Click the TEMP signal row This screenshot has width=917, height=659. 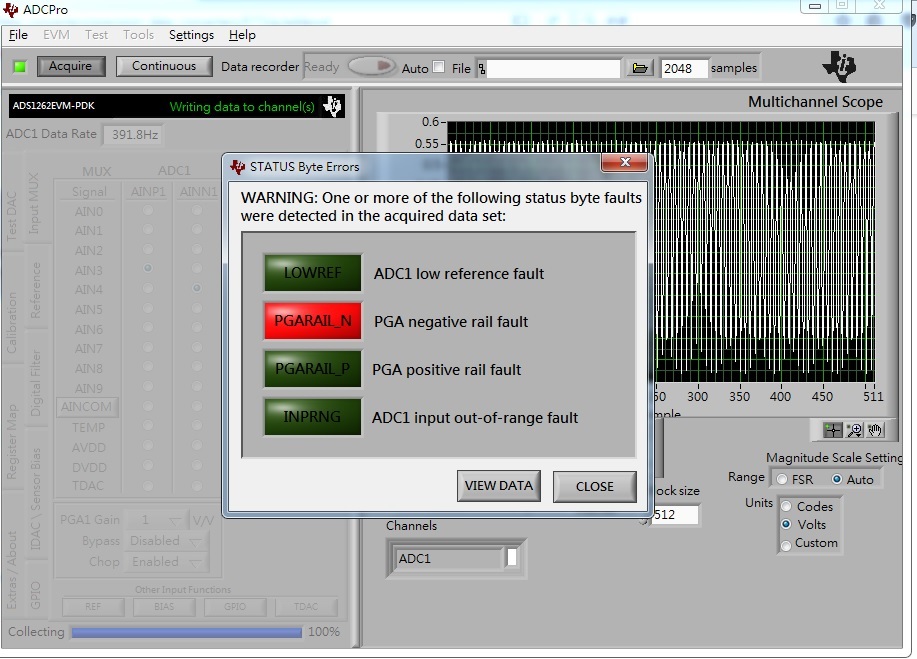pos(88,427)
